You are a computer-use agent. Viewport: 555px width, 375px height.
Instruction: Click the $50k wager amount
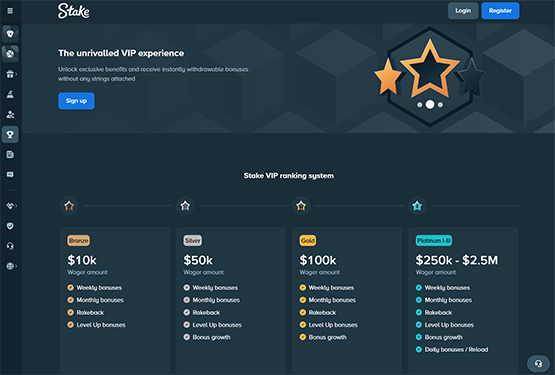point(198,261)
